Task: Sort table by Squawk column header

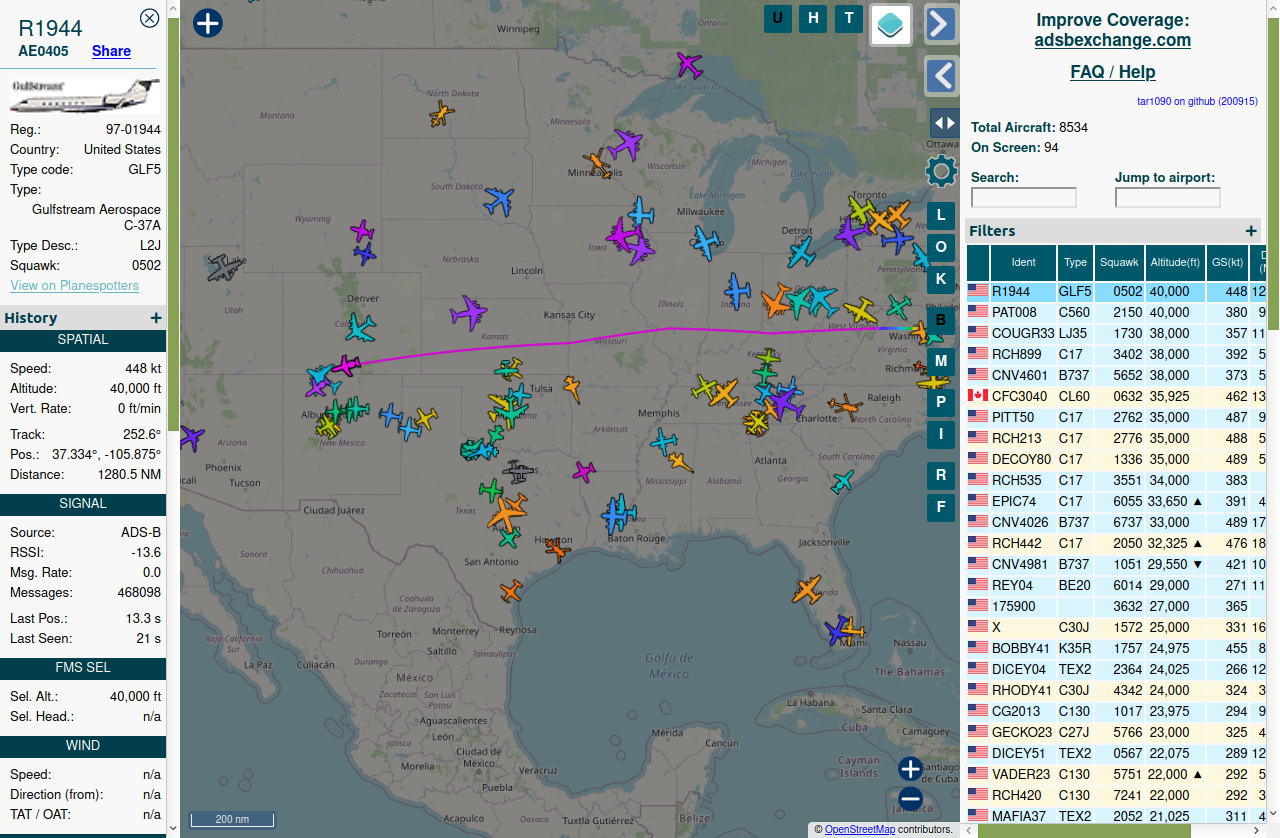Action: [1119, 263]
